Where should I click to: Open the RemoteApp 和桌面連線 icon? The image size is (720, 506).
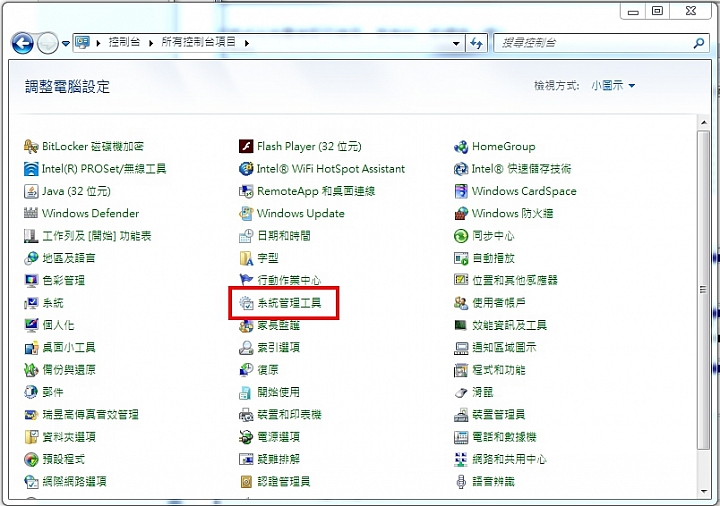click(246, 191)
